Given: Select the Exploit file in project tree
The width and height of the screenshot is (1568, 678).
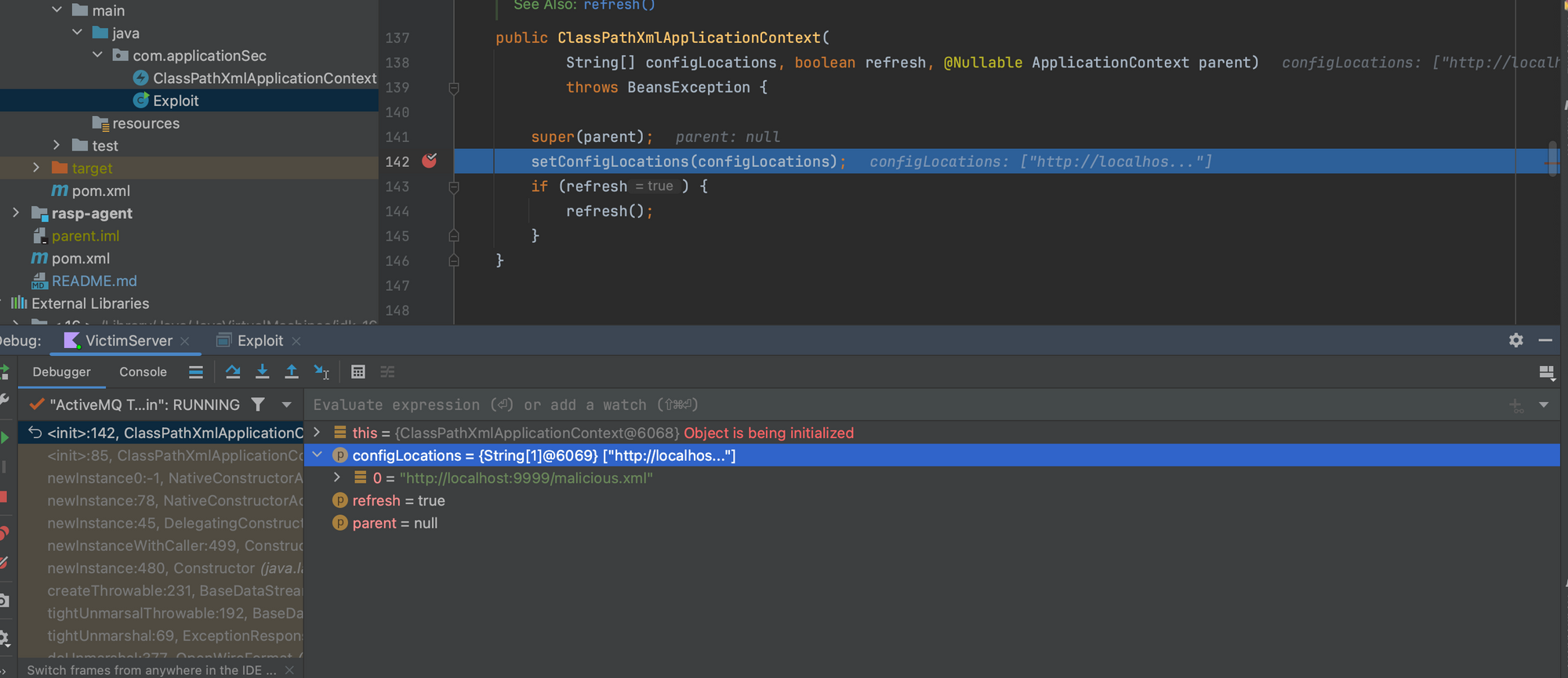Looking at the screenshot, I should 176,100.
